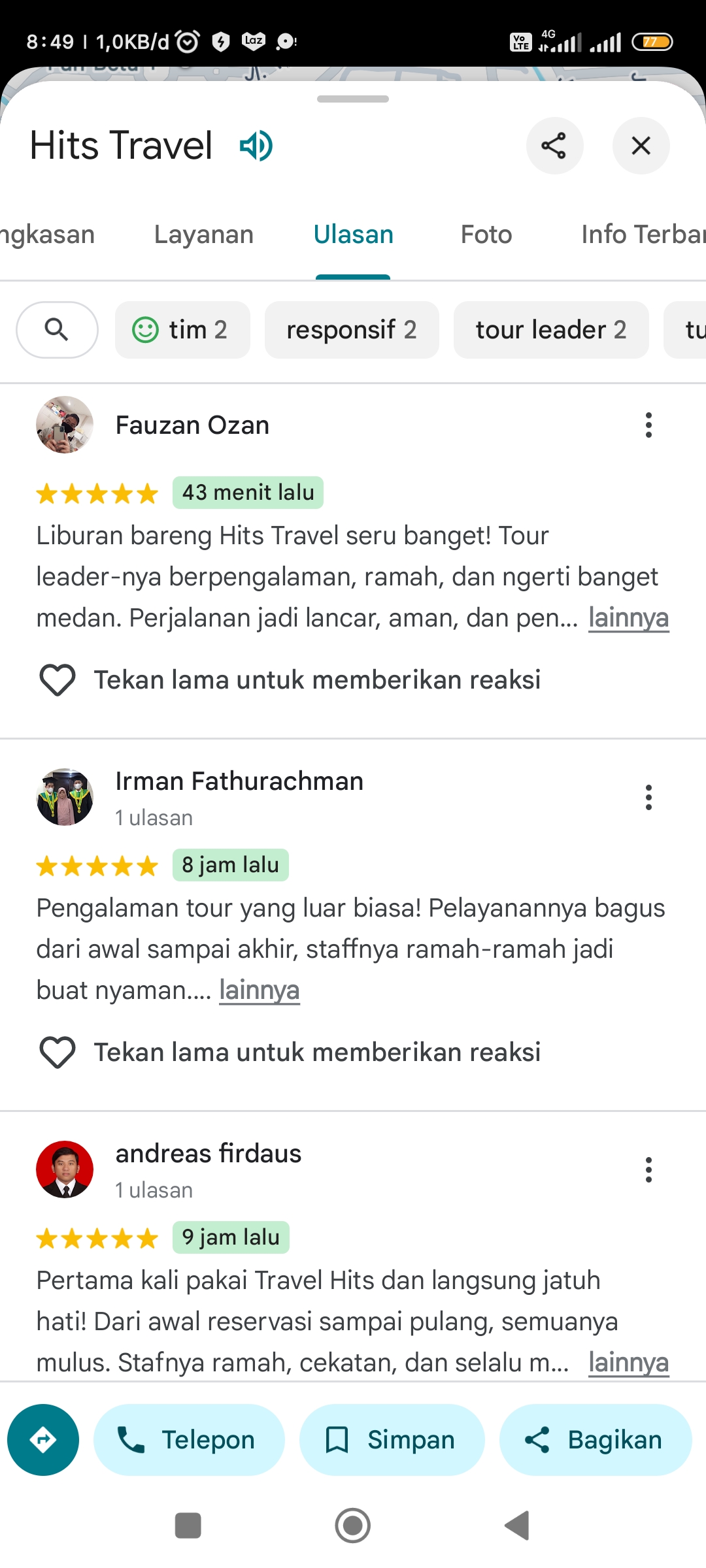
Task: Close the Hits Travel panel
Action: (641, 146)
